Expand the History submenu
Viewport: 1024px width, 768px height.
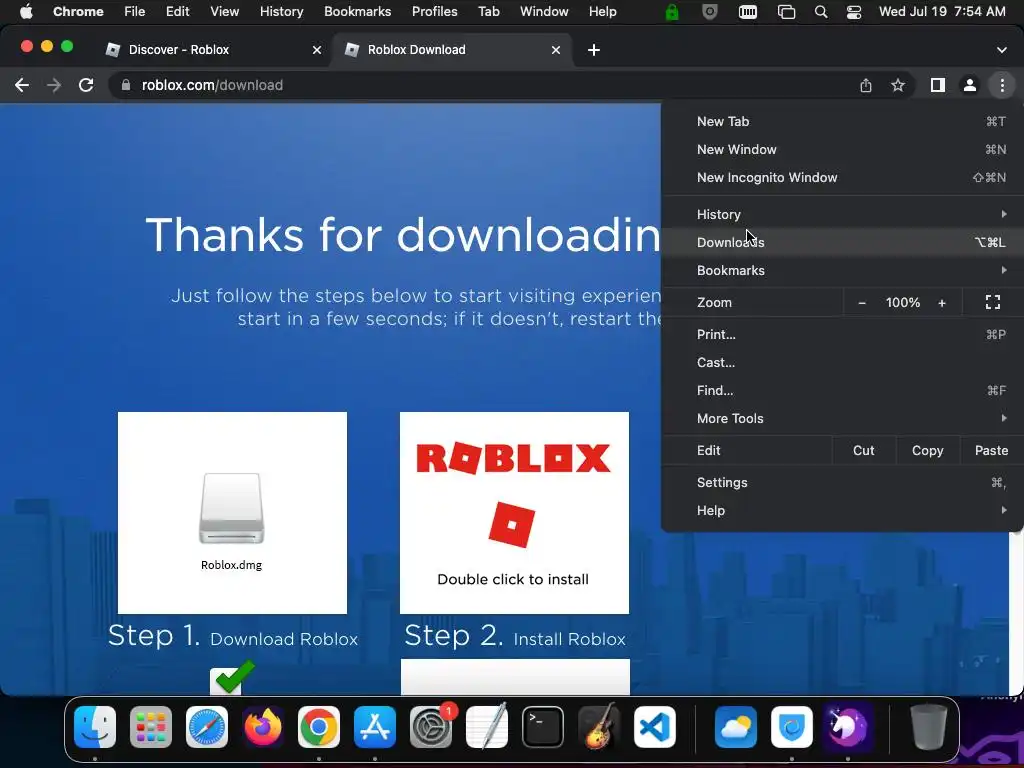coord(842,214)
